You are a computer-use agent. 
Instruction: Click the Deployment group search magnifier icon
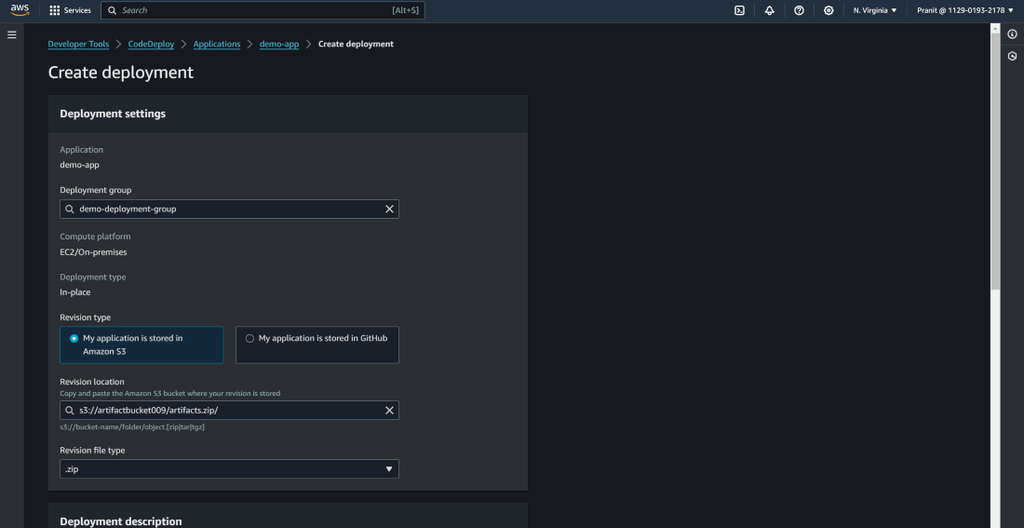tap(70, 209)
